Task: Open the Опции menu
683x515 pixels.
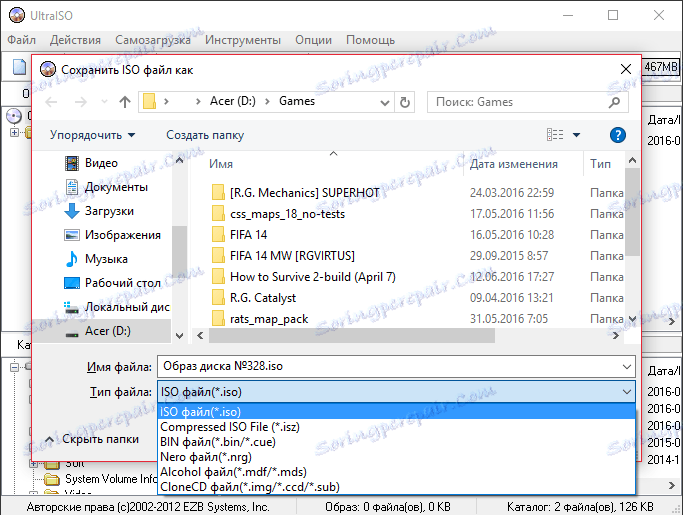Action: (314, 40)
